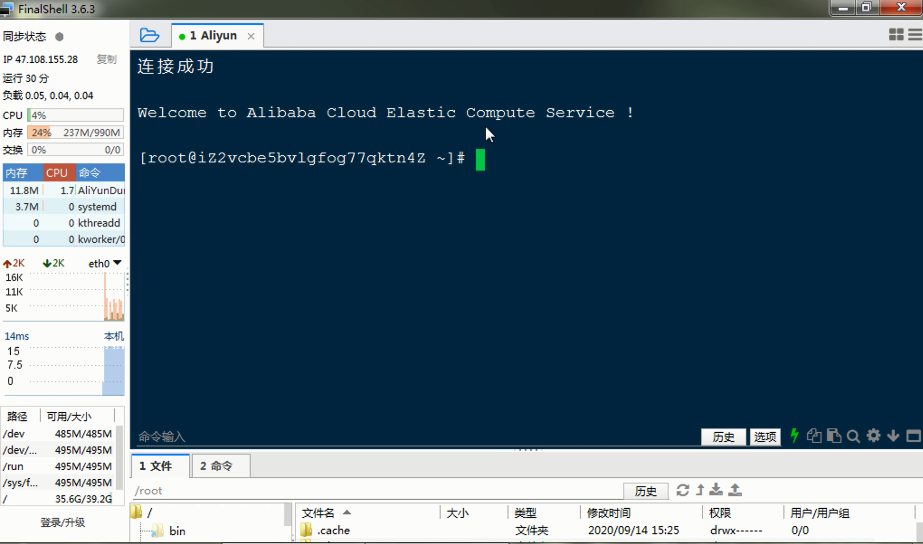
Task: Open terminal search with magnifier icon
Action: coord(853,436)
